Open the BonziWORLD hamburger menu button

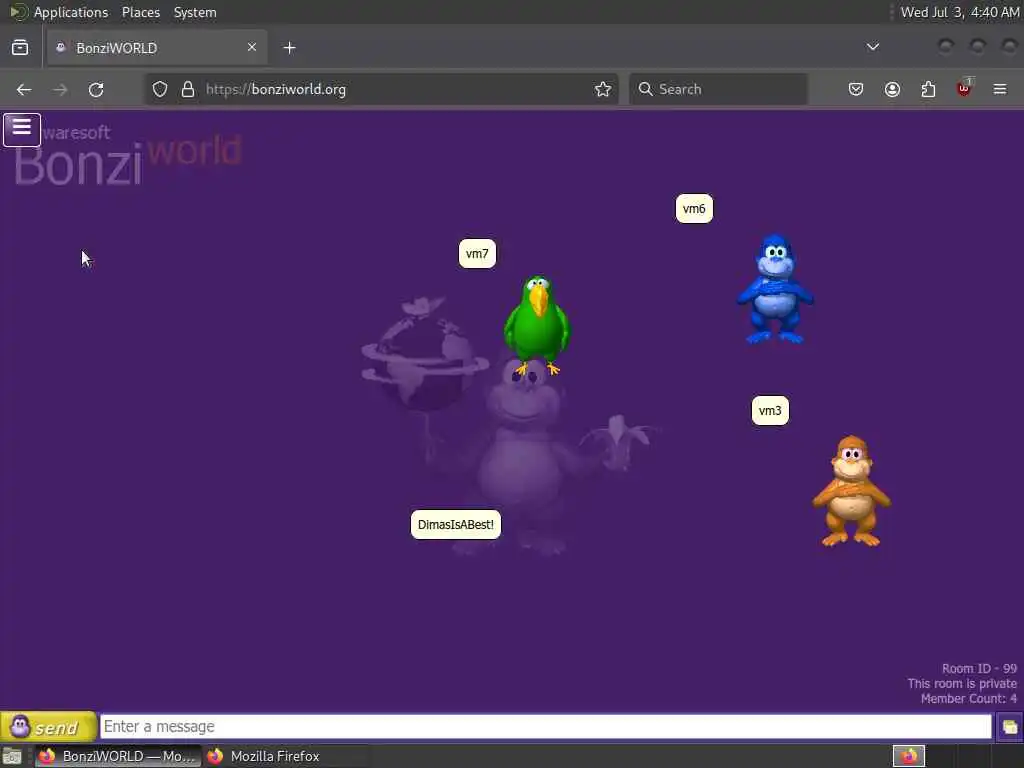point(22,129)
